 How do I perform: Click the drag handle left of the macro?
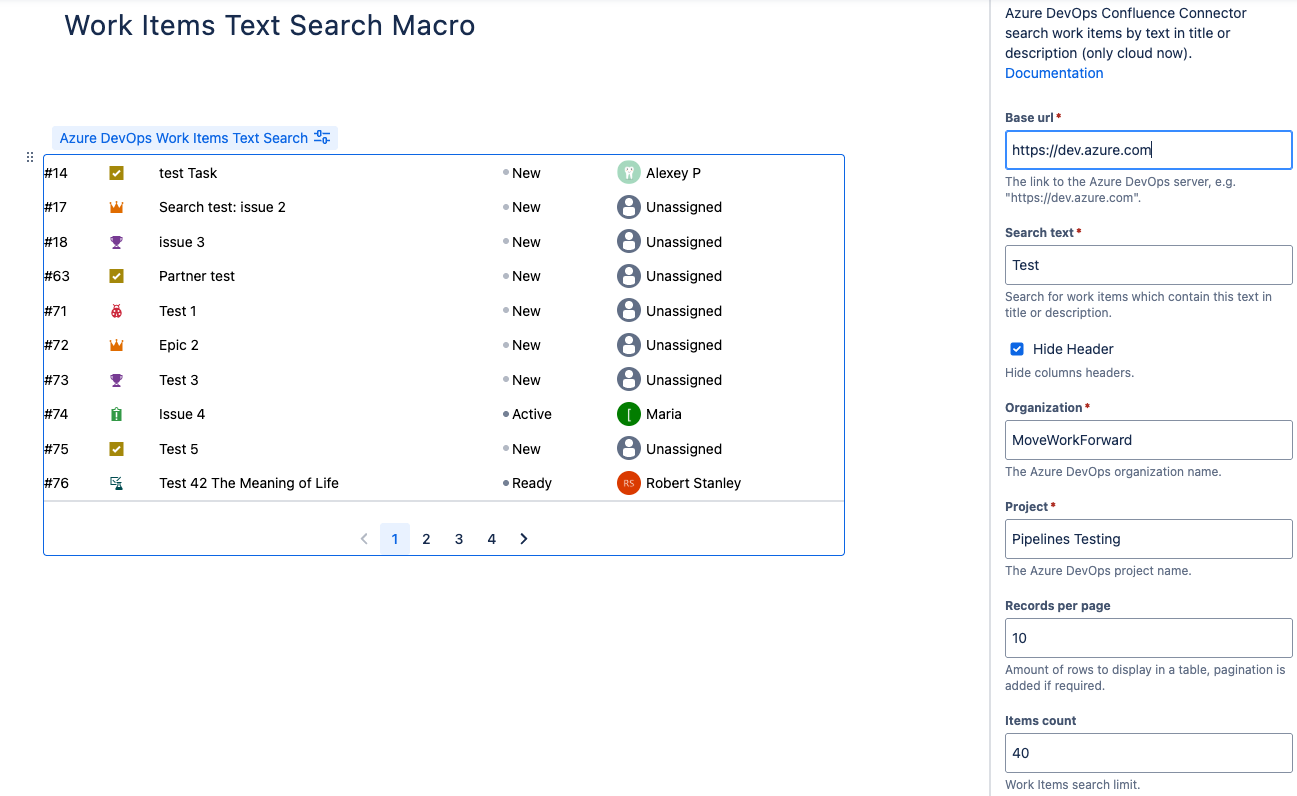pos(30,157)
